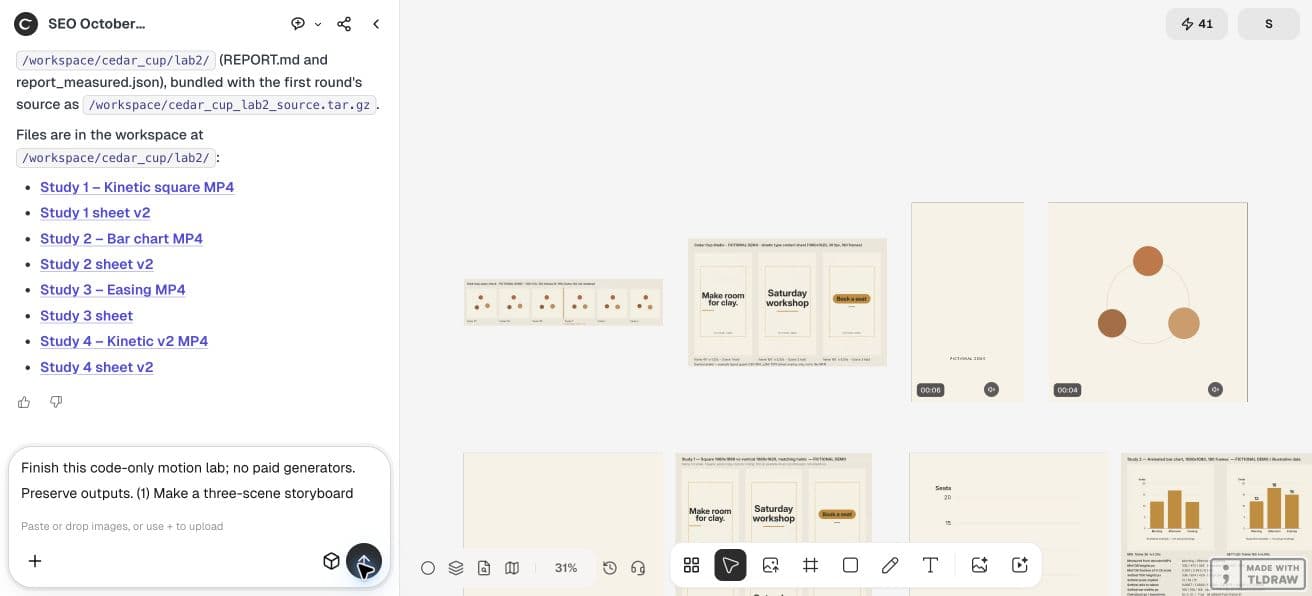
Task: Select the blank beige canvas thumbnail in bottom row
Action: [x=563, y=524]
